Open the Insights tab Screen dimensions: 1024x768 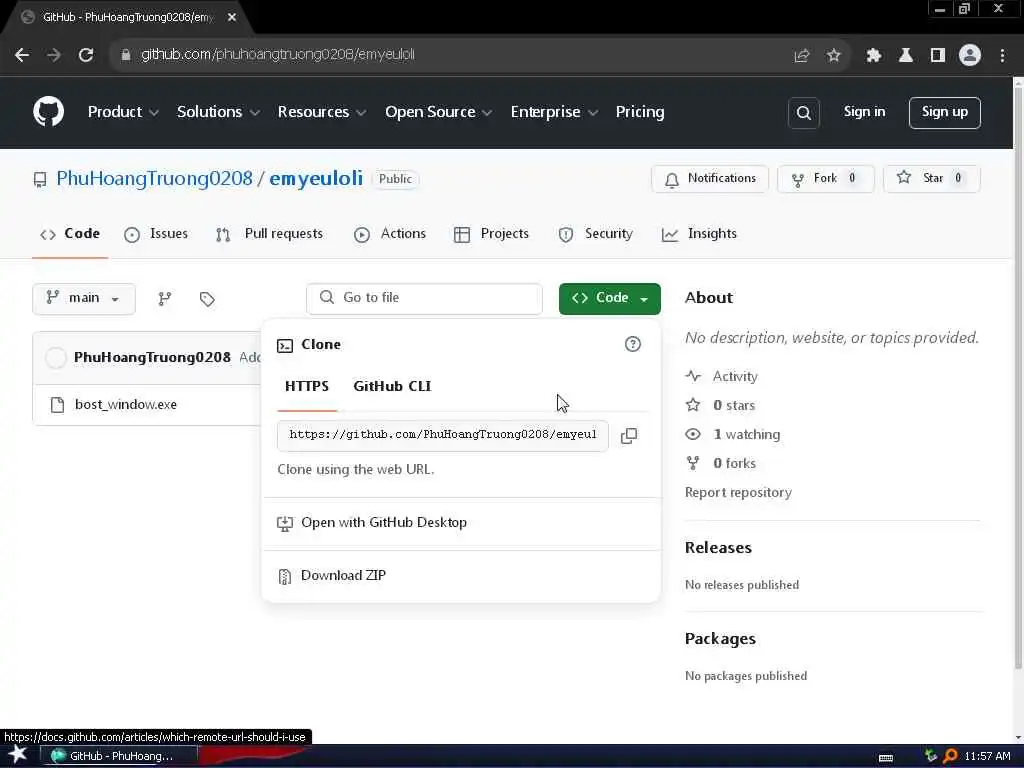(699, 234)
